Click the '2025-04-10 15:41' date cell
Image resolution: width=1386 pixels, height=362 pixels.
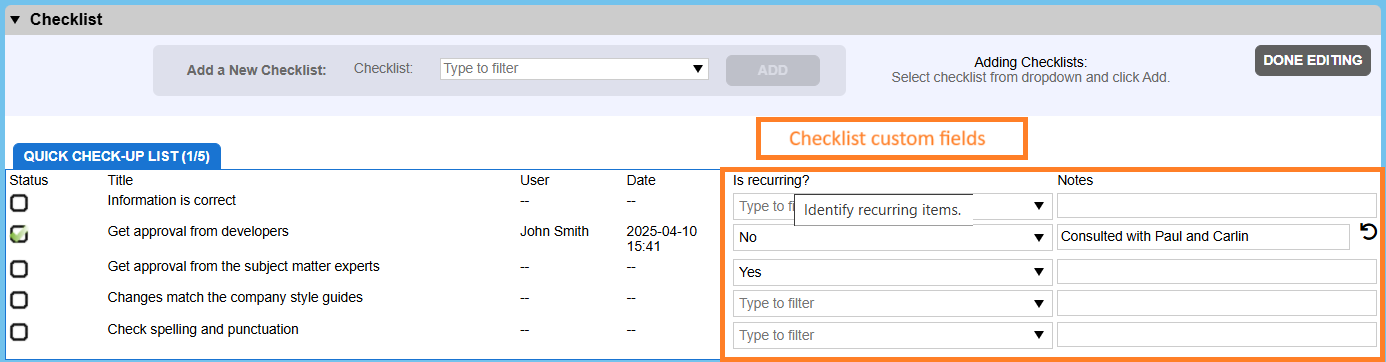[662, 238]
